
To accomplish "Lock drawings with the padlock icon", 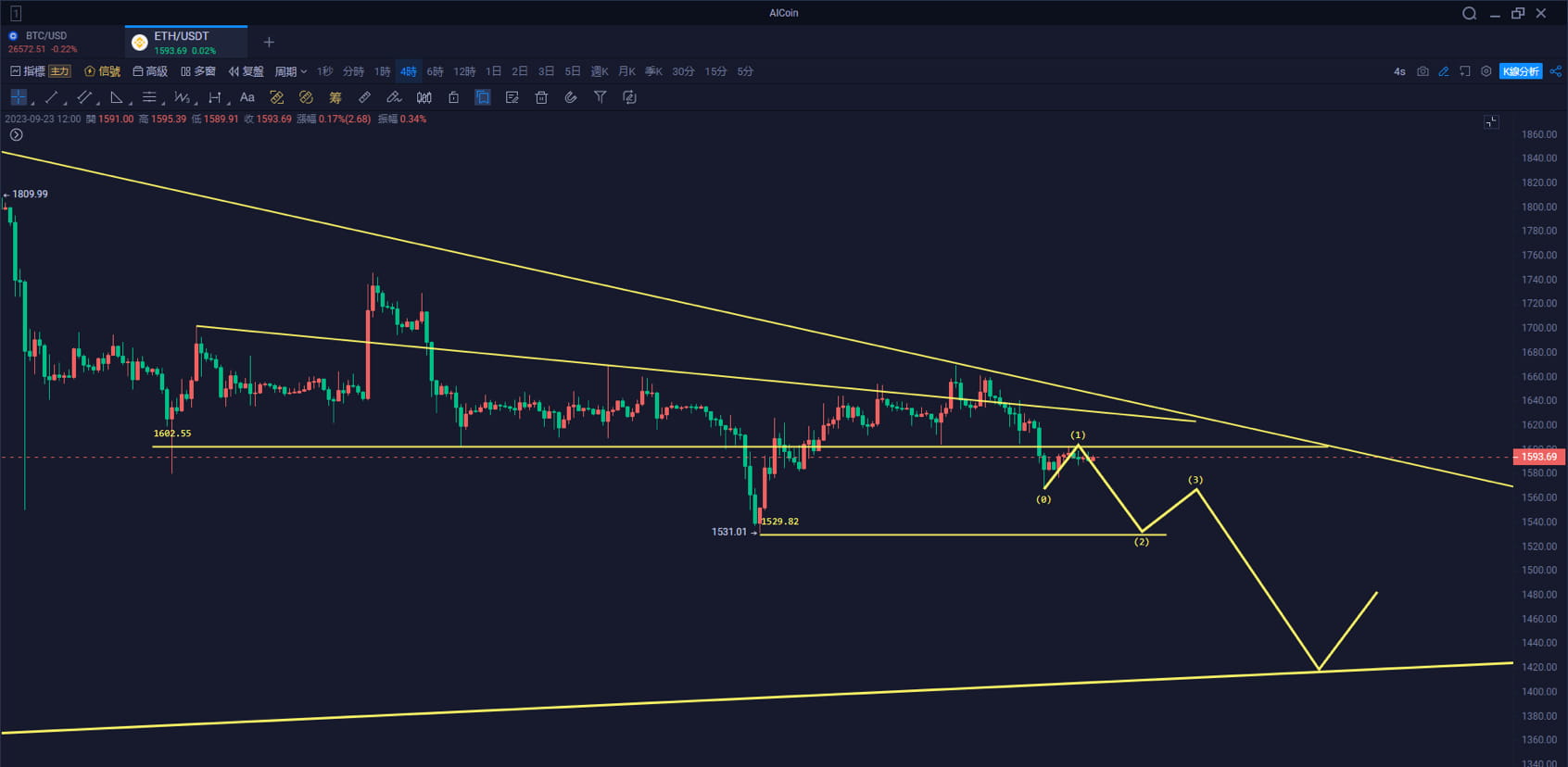I will click(453, 97).
